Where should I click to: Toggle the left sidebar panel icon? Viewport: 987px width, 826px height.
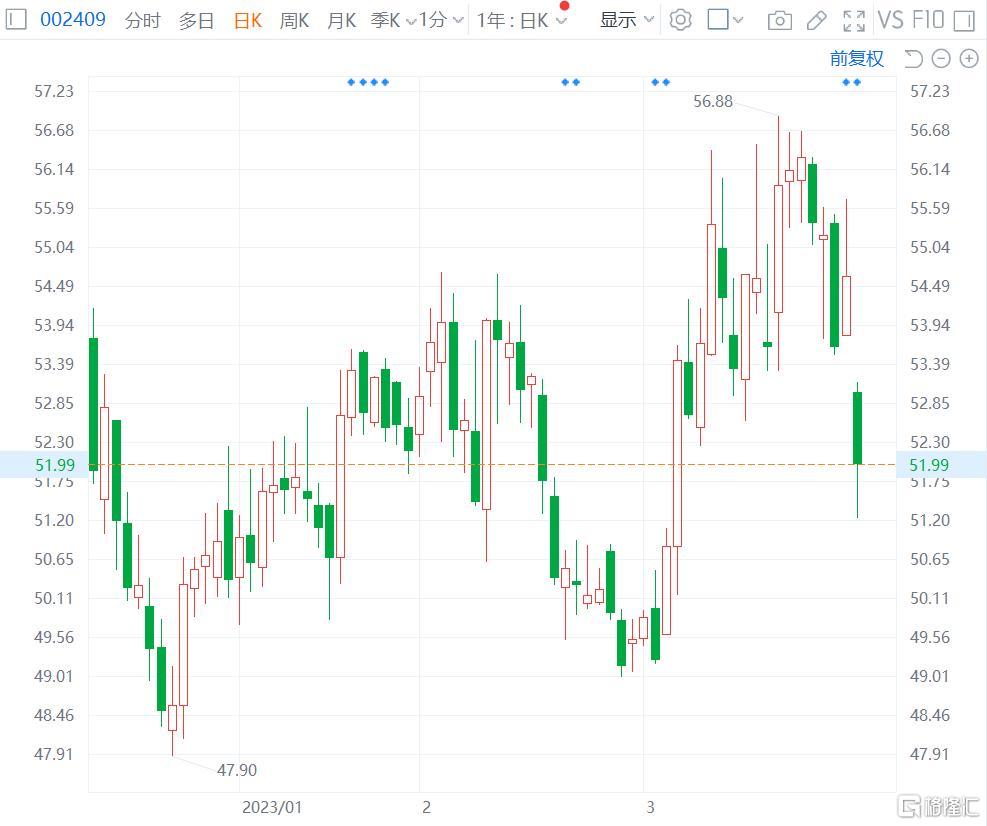(x=16, y=20)
